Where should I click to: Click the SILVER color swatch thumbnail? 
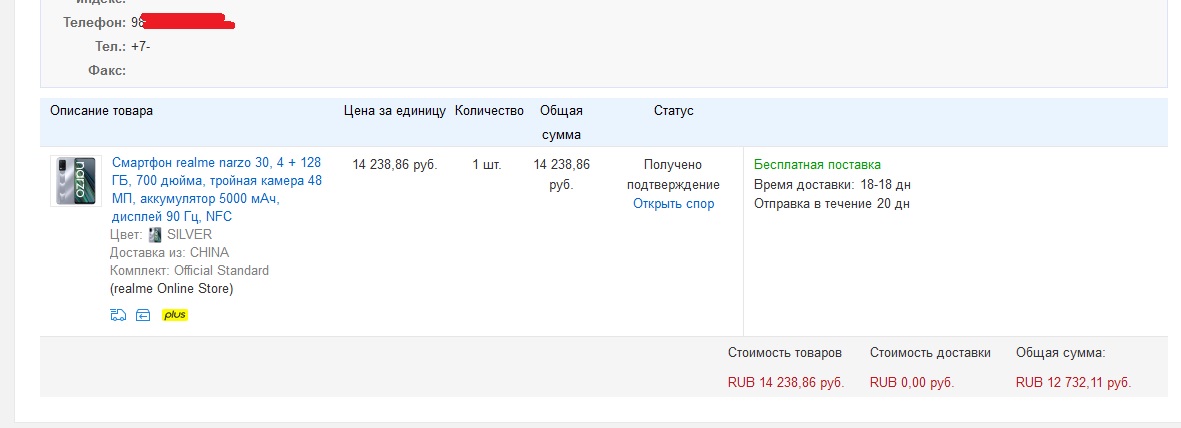click(155, 235)
